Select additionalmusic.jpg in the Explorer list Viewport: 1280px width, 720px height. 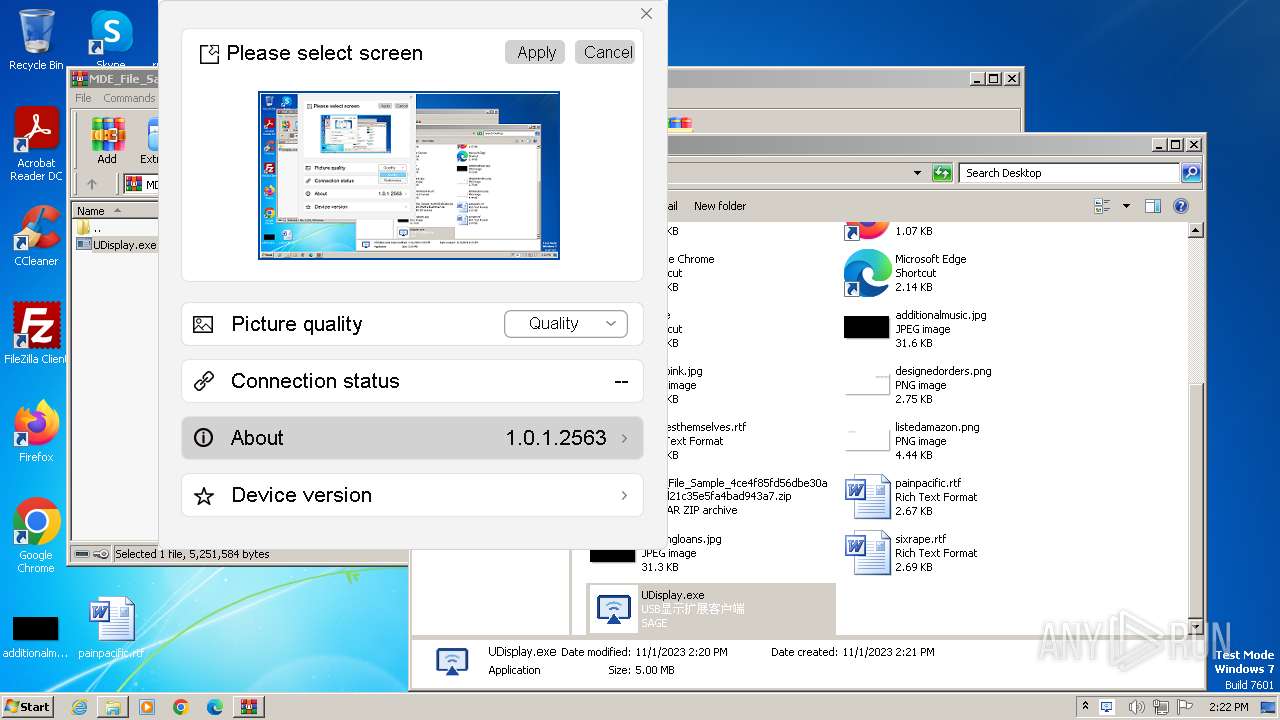click(918, 329)
